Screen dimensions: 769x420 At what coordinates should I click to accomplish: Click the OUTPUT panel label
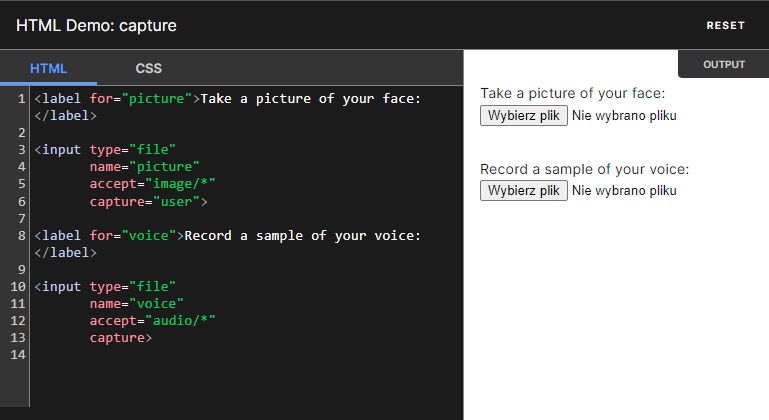coord(724,64)
